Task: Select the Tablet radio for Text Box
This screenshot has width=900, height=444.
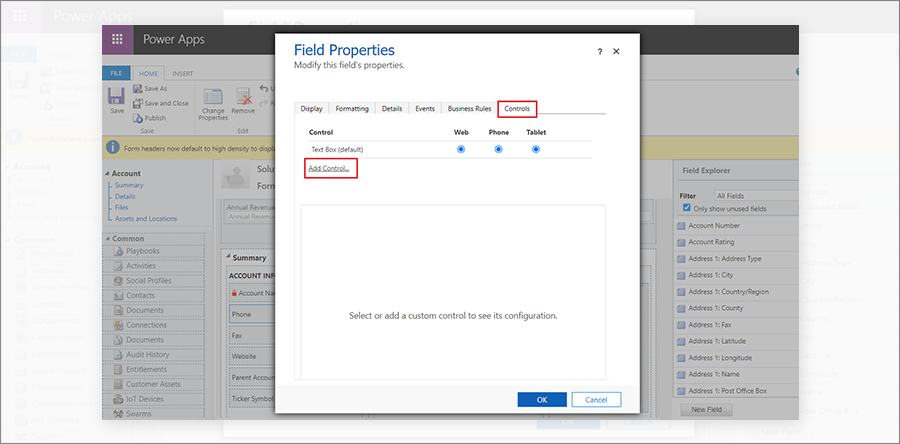Action: click(536, 149)
